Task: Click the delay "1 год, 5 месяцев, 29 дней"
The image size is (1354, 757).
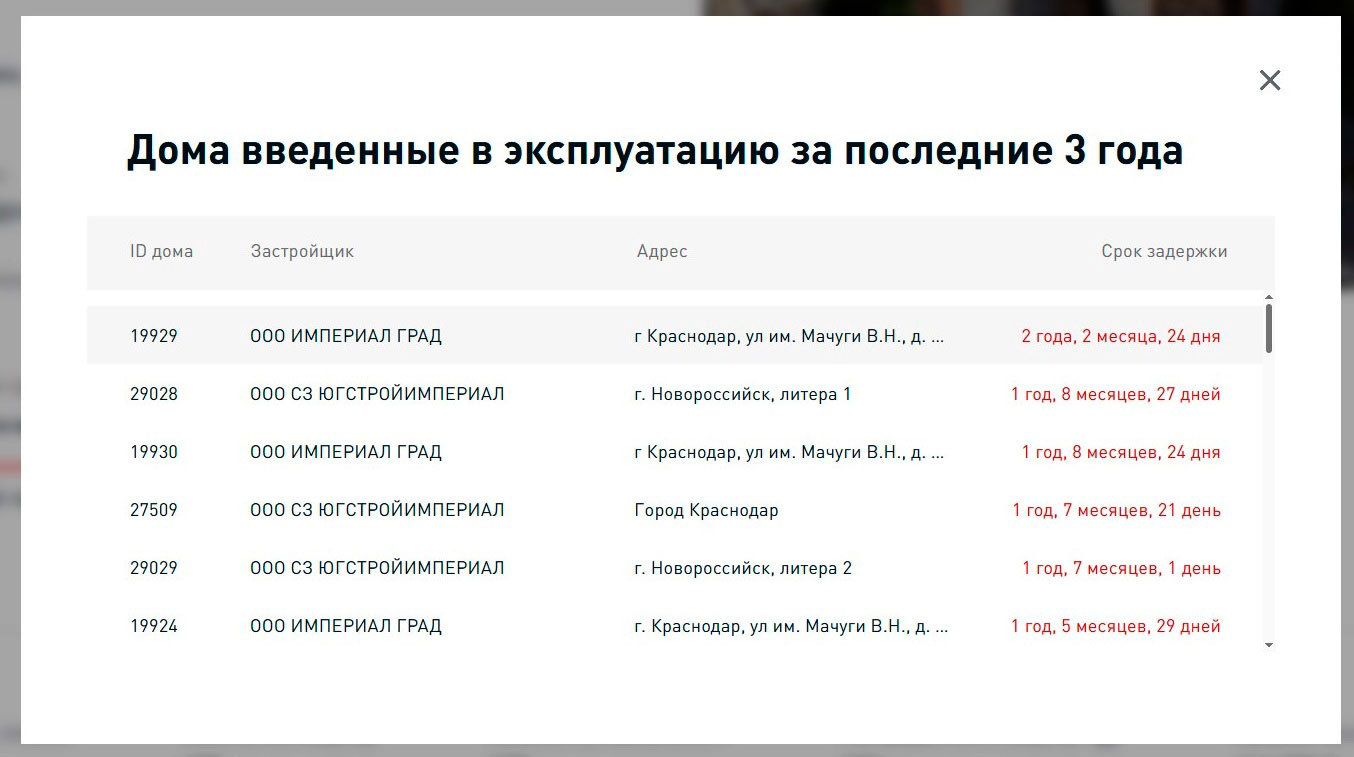Action: pos(1115,626)
